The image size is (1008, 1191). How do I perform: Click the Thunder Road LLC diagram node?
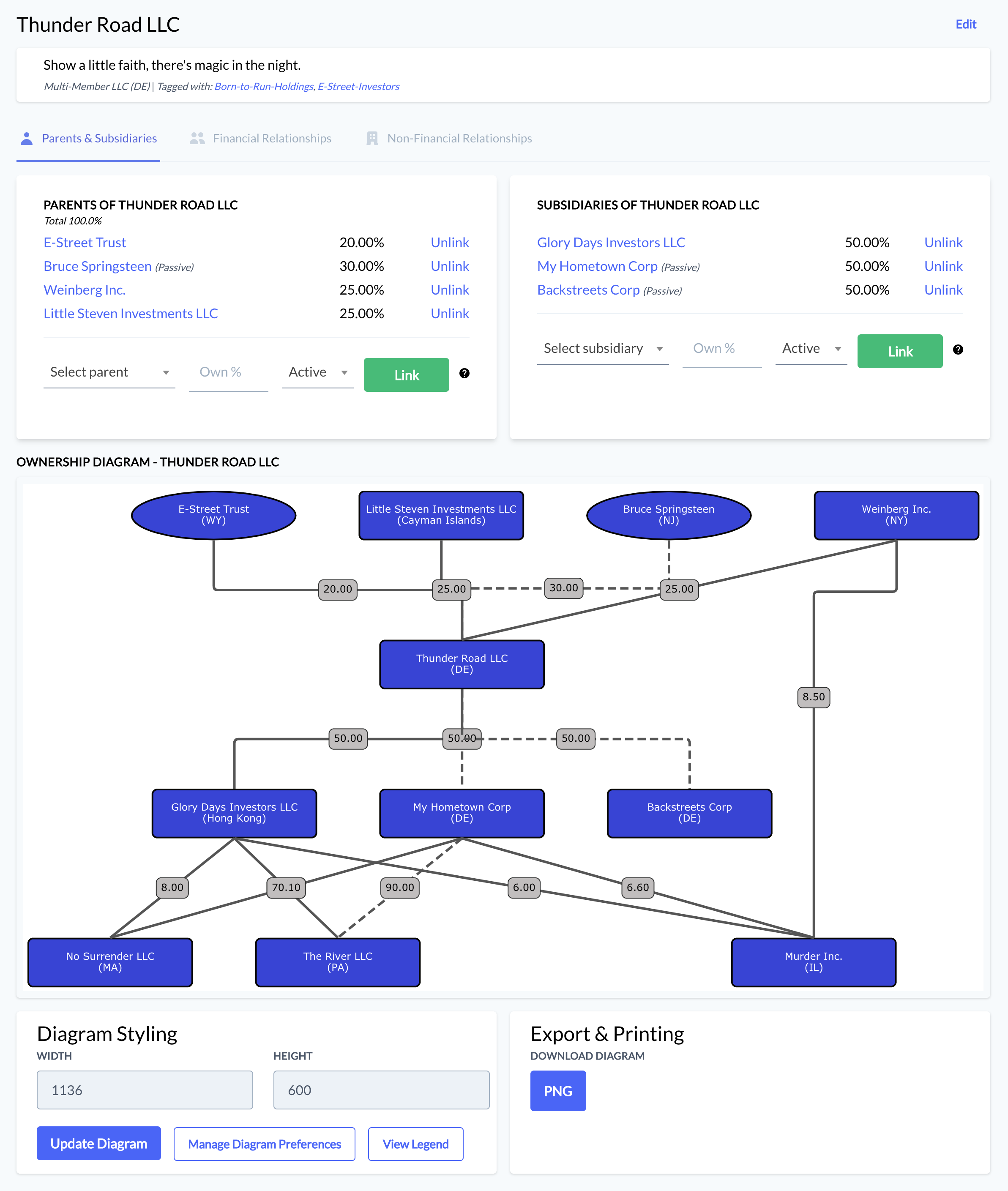tap(462, 664)
